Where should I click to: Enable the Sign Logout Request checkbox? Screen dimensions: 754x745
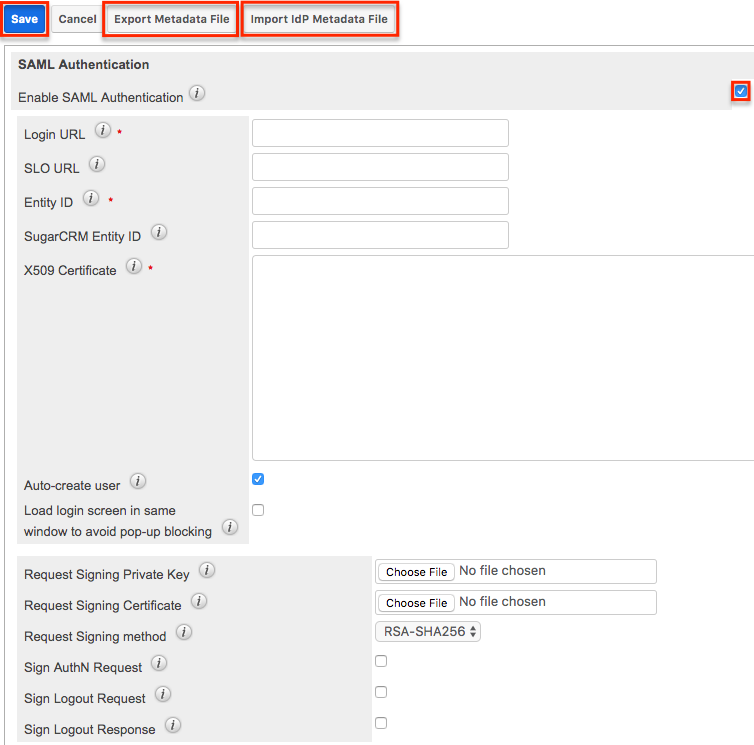point(381,692)
